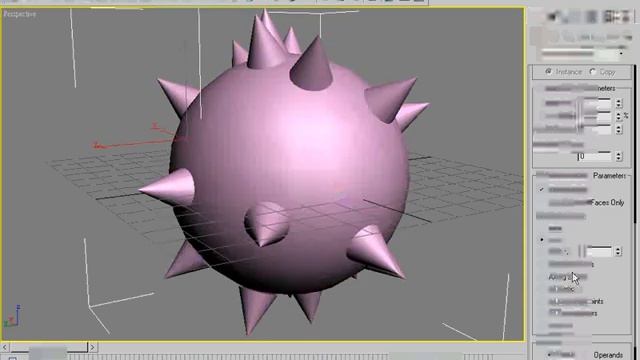Click the last command panel tab icon
The width and height of the screenshot is (640, 360).
point(625,17)
